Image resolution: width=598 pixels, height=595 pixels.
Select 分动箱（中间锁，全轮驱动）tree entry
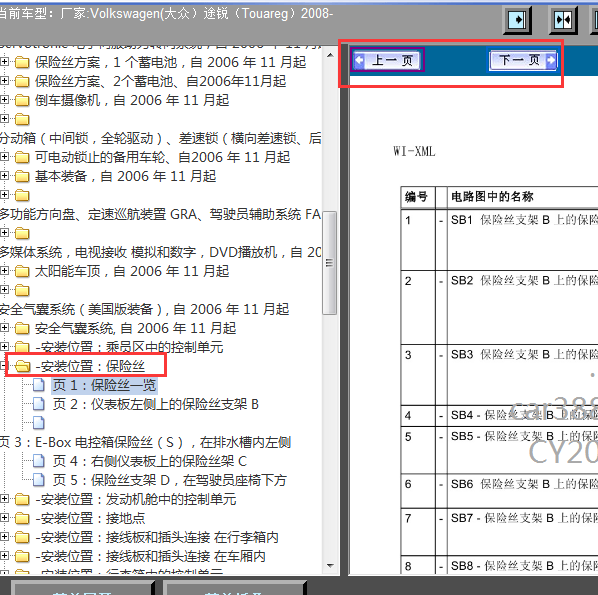[x=160, y=138]
